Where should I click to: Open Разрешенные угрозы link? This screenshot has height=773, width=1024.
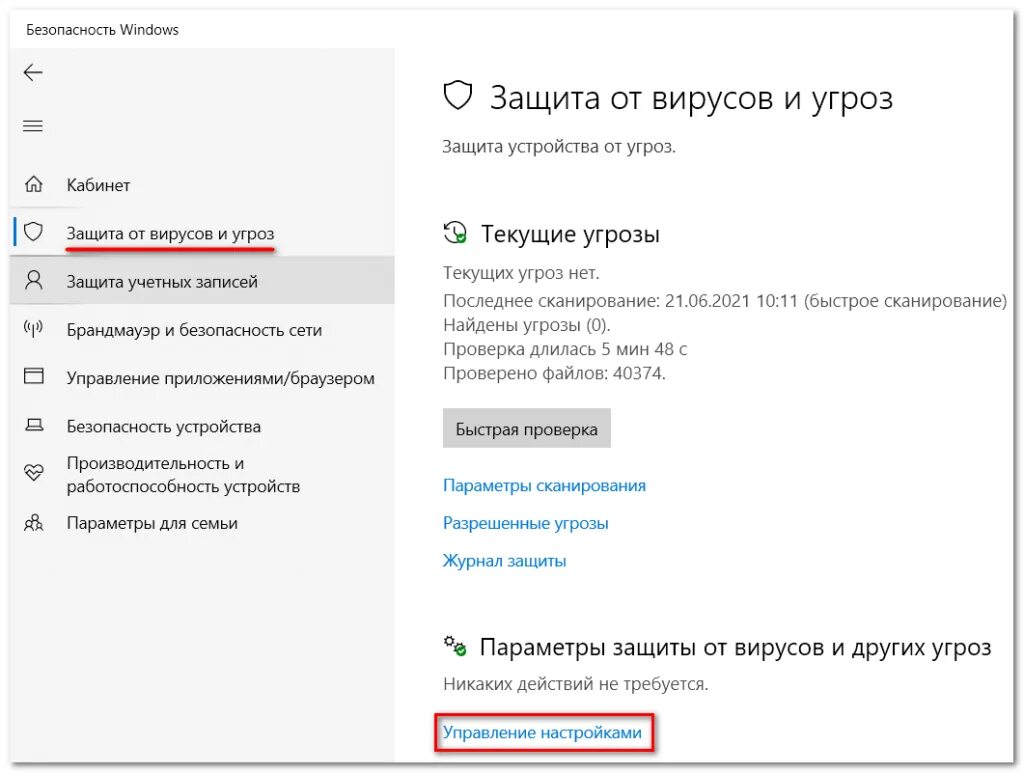point(525,523)
